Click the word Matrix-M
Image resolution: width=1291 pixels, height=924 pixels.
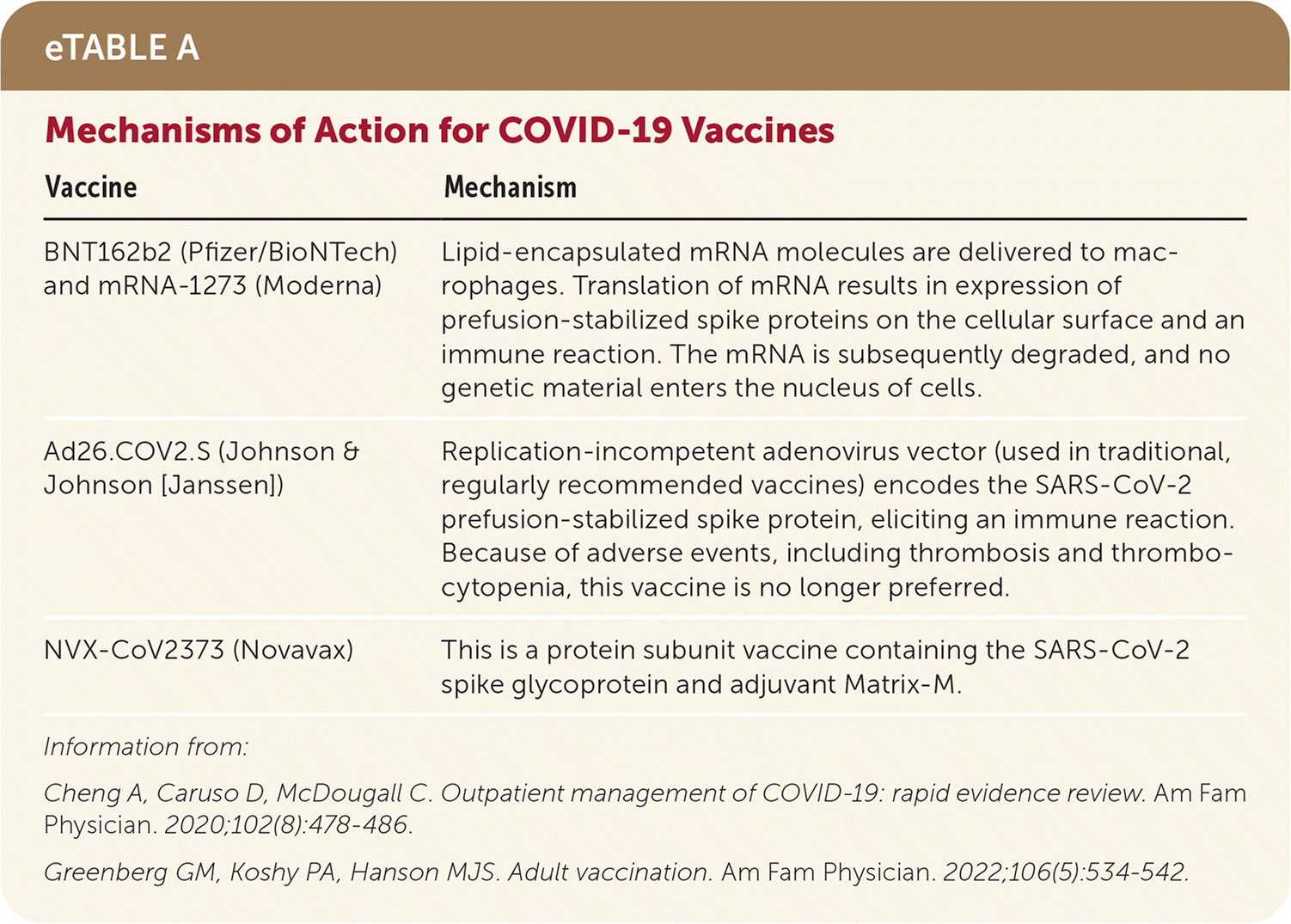pyautogui.click(x=900, y=685)
